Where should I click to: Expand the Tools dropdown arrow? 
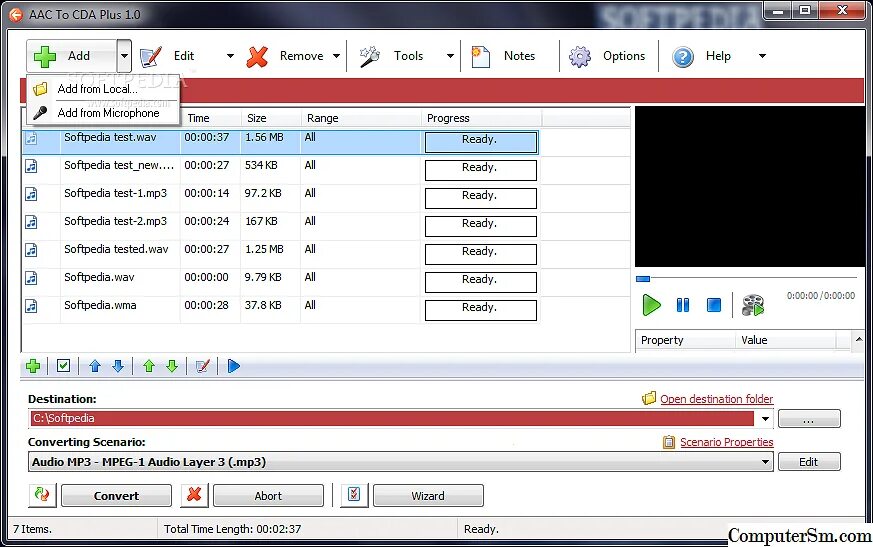(x=450, y=56)
